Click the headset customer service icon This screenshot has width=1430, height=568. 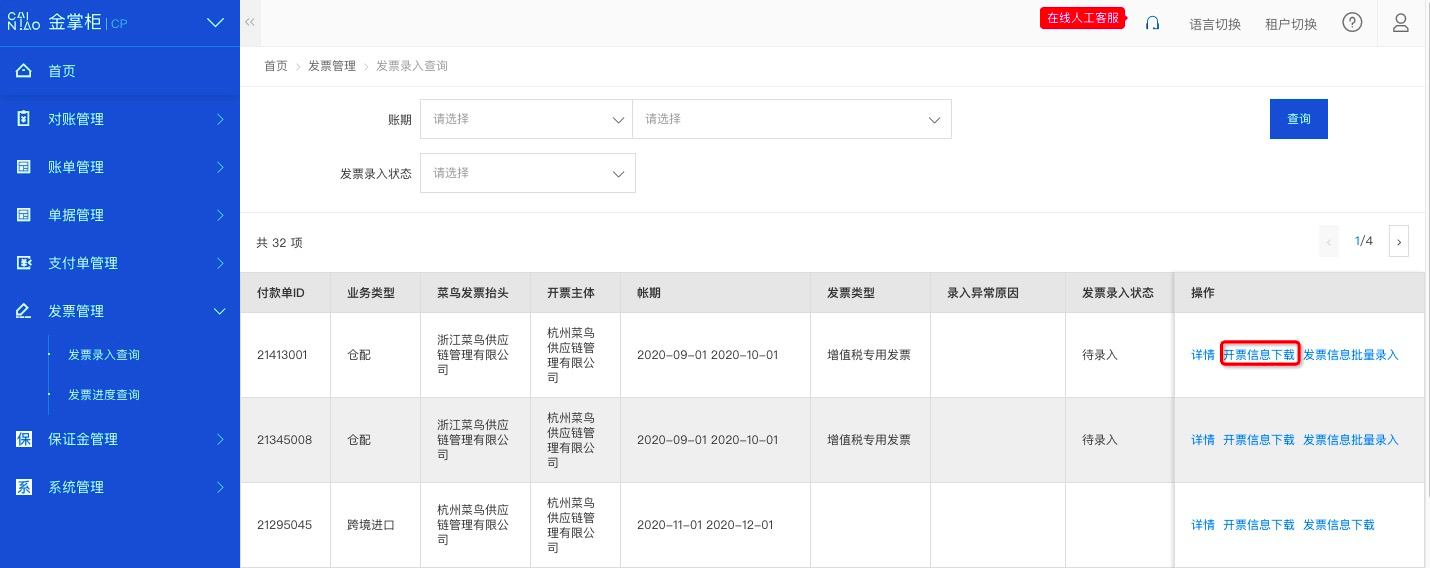(1152, 23)
